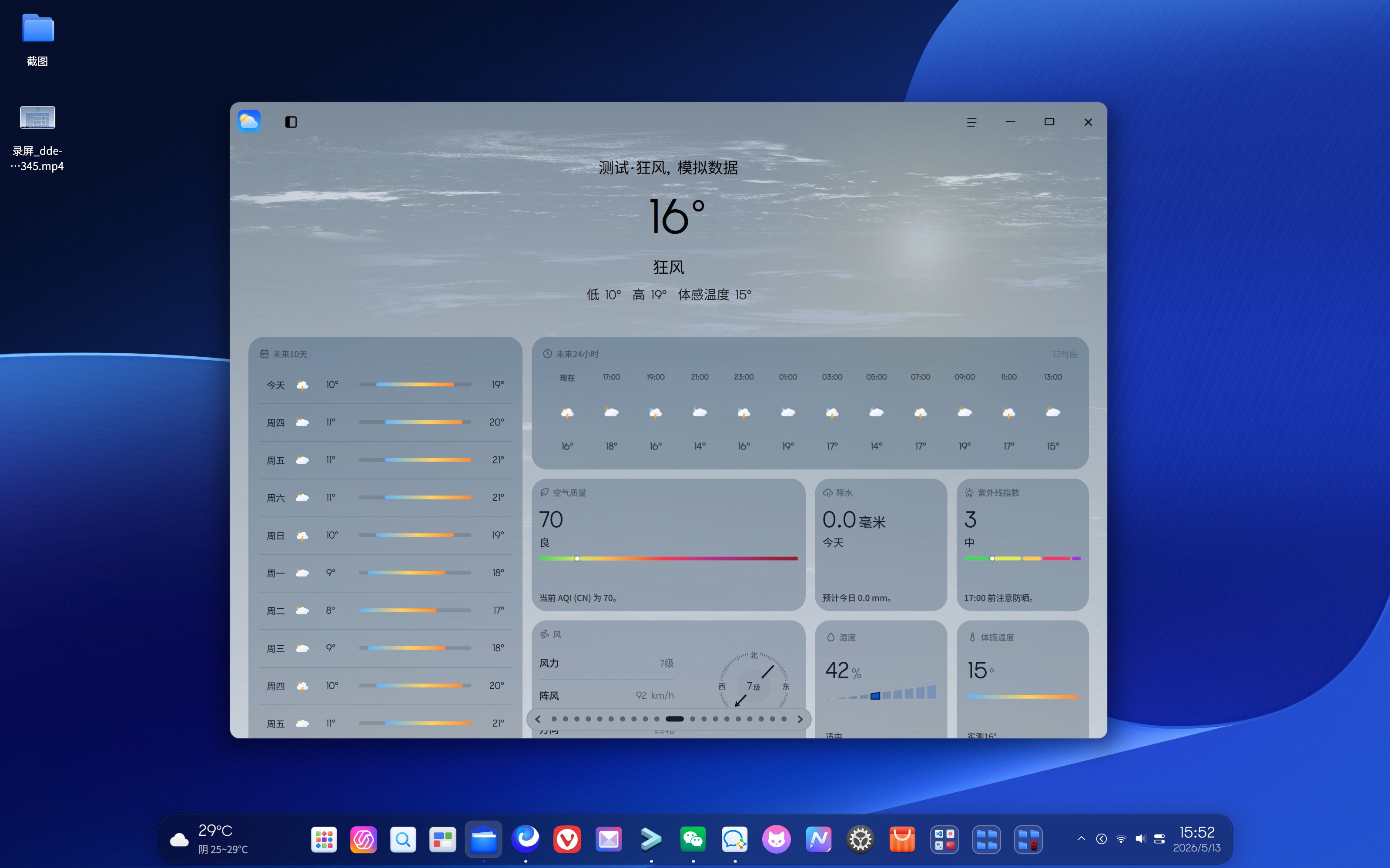Open the file manager in dock
1390x868 pixels.
tap(483, 839)
